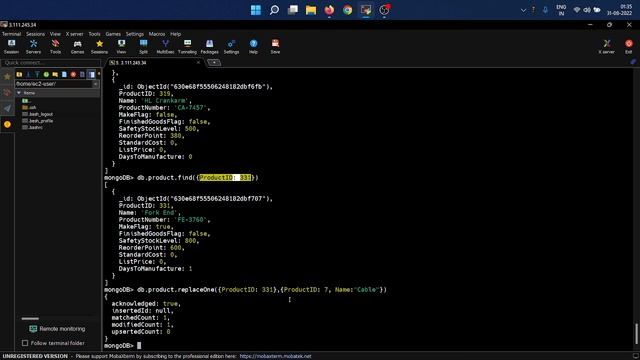
Task: Click the Save toolbar icon
Action: click(276, 47)
